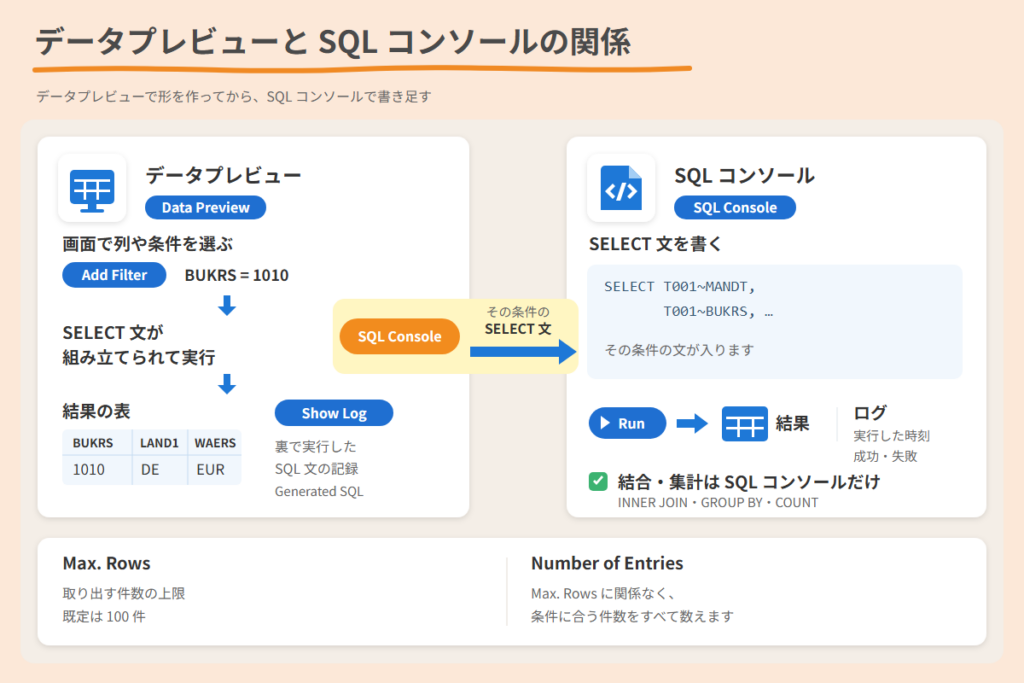1024x683 pixels.
Task: Click the LAND1 column header
Action: coord(159,443)
